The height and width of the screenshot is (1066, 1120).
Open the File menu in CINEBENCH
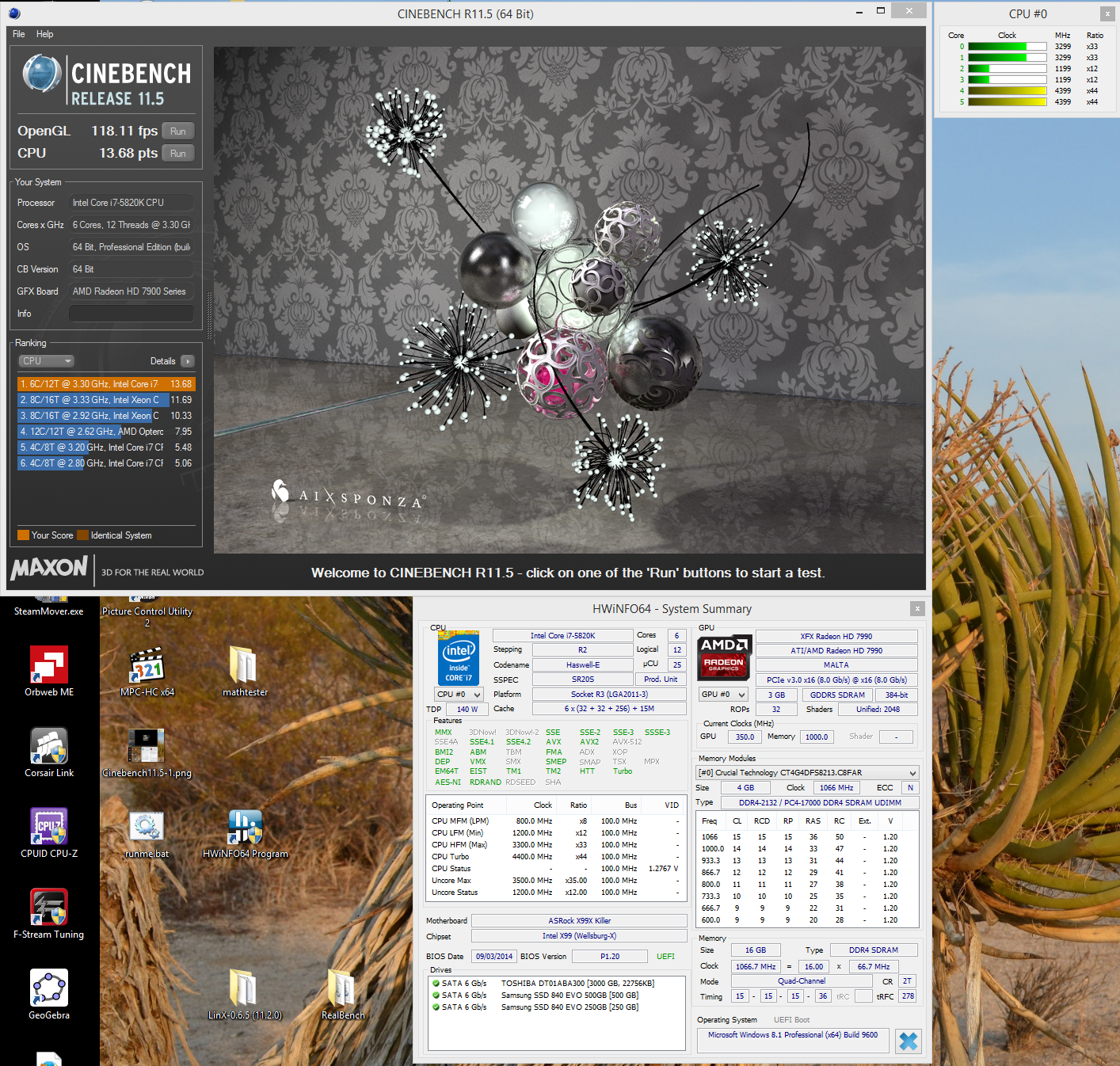(19, 34)
